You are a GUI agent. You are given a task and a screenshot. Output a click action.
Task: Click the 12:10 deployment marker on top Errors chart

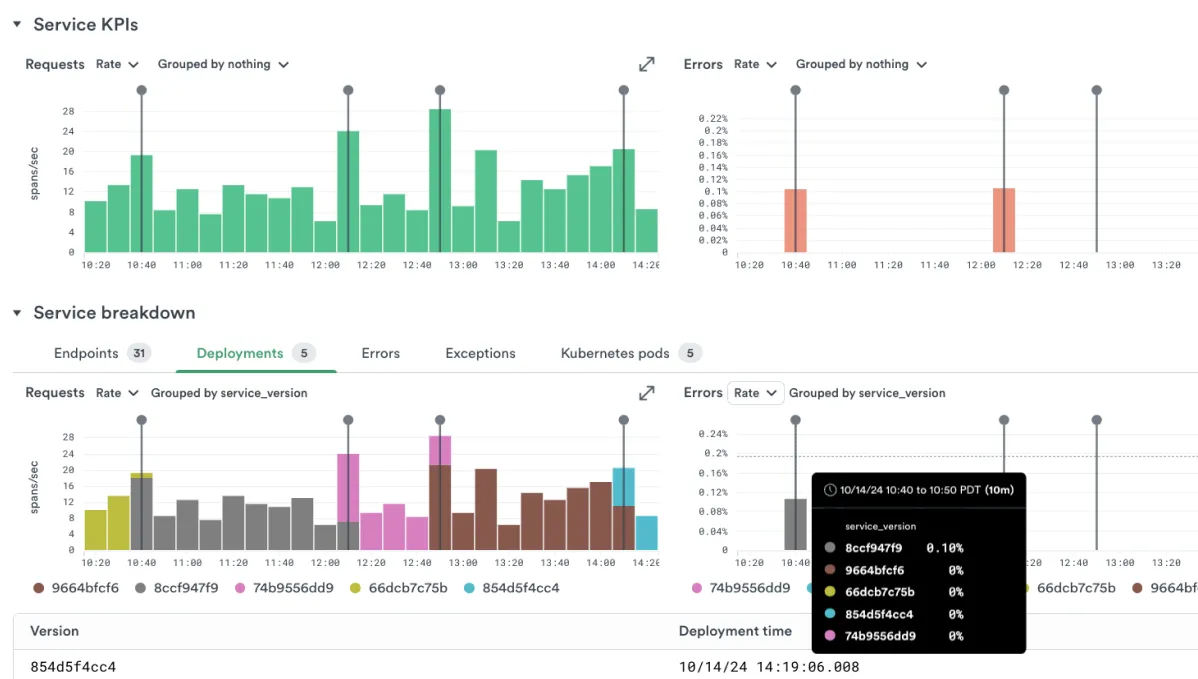pos(1004,90)
